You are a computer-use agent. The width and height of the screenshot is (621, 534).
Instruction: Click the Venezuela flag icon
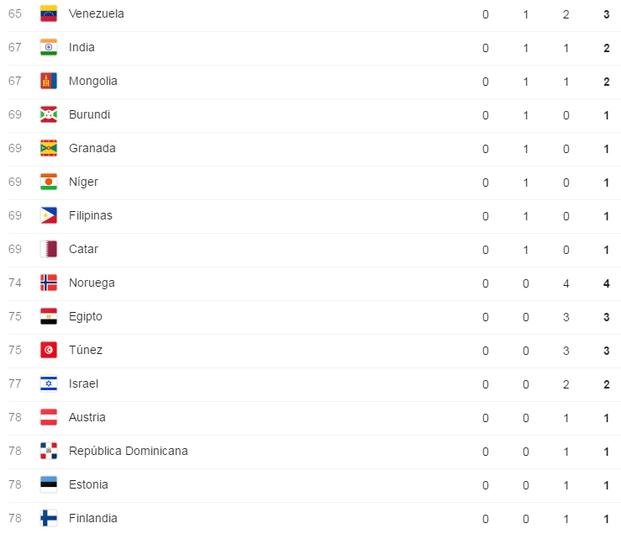point(49,14)
